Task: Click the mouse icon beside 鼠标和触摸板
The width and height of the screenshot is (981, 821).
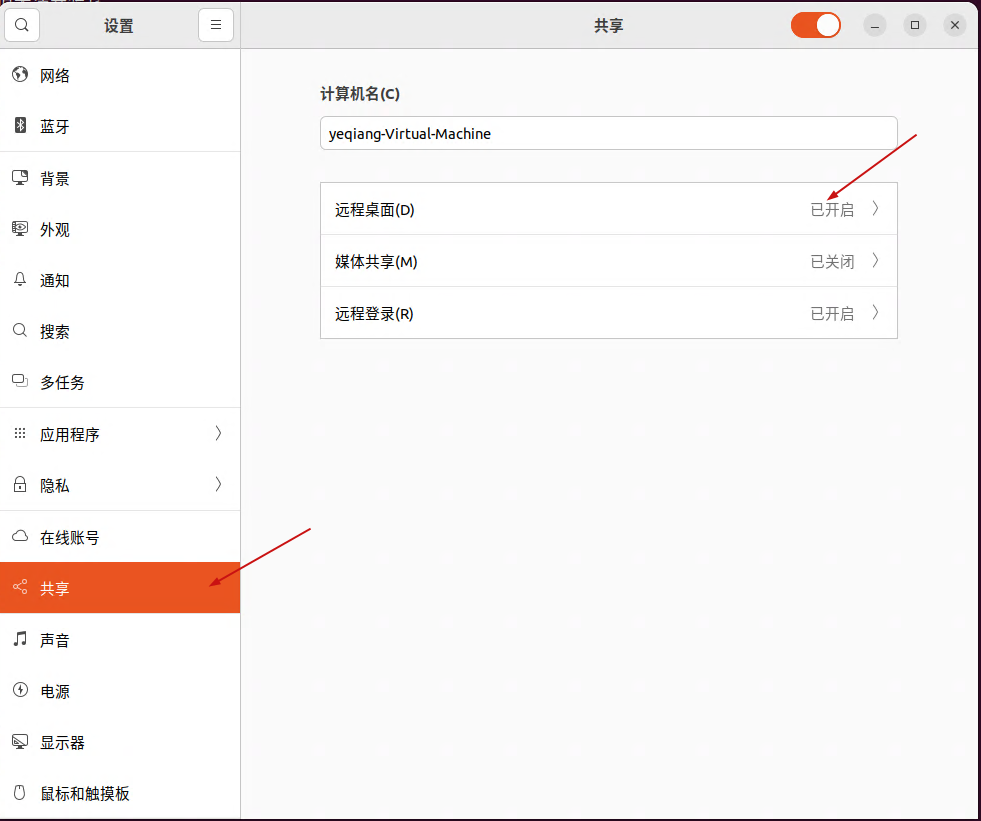Action: [20, 792]
